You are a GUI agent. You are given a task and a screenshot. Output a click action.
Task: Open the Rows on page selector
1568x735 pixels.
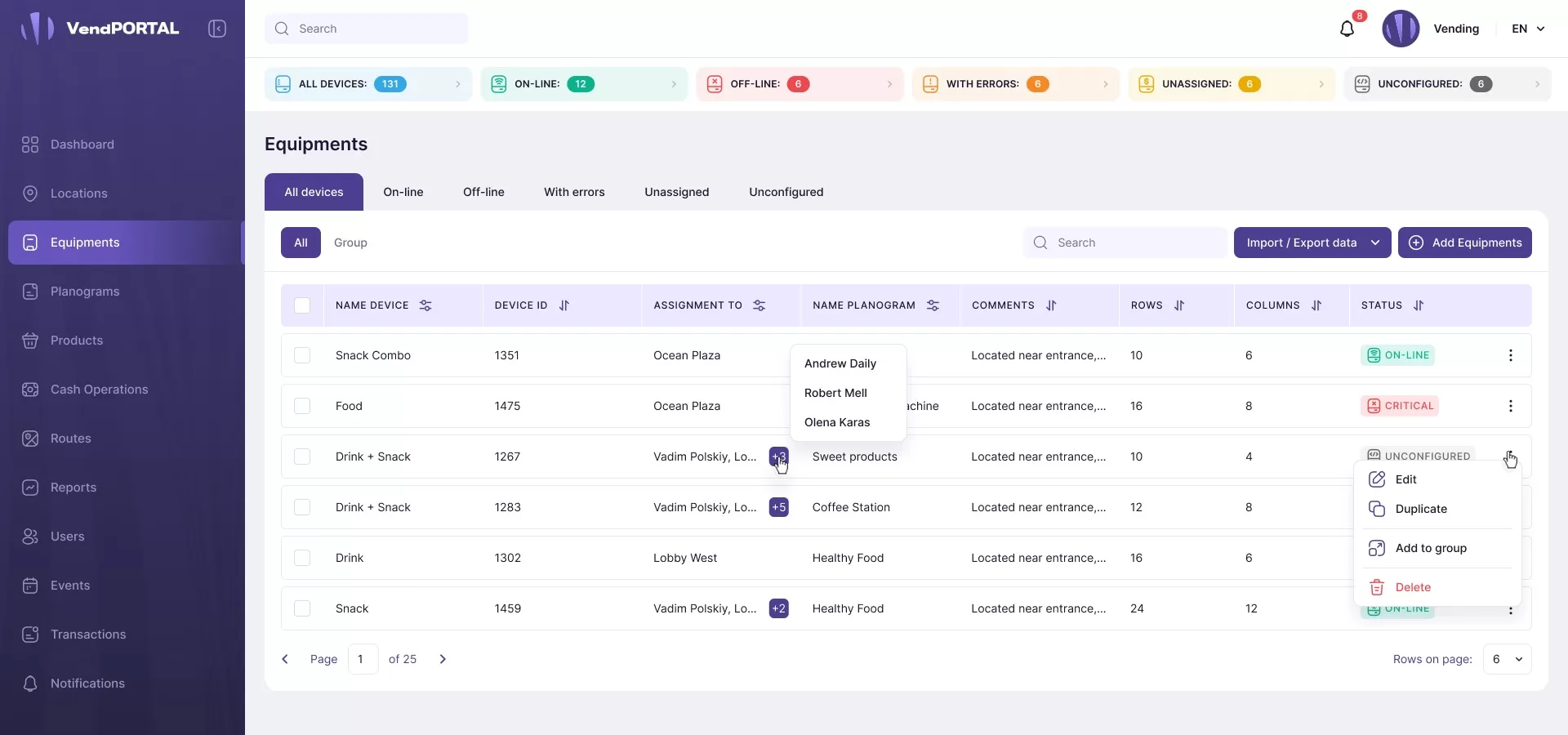tap(1507, 659)
